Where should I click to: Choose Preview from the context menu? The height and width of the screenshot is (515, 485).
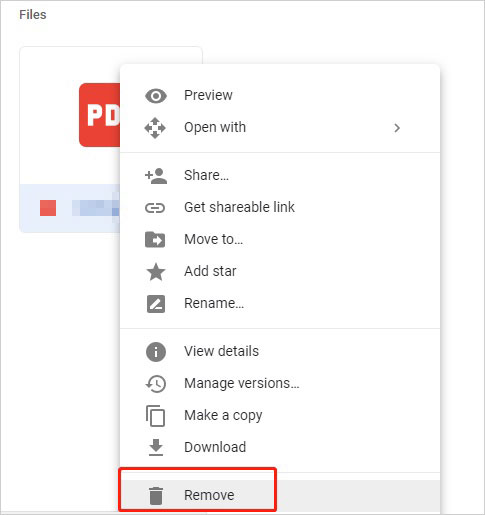(x=280, y=95)
